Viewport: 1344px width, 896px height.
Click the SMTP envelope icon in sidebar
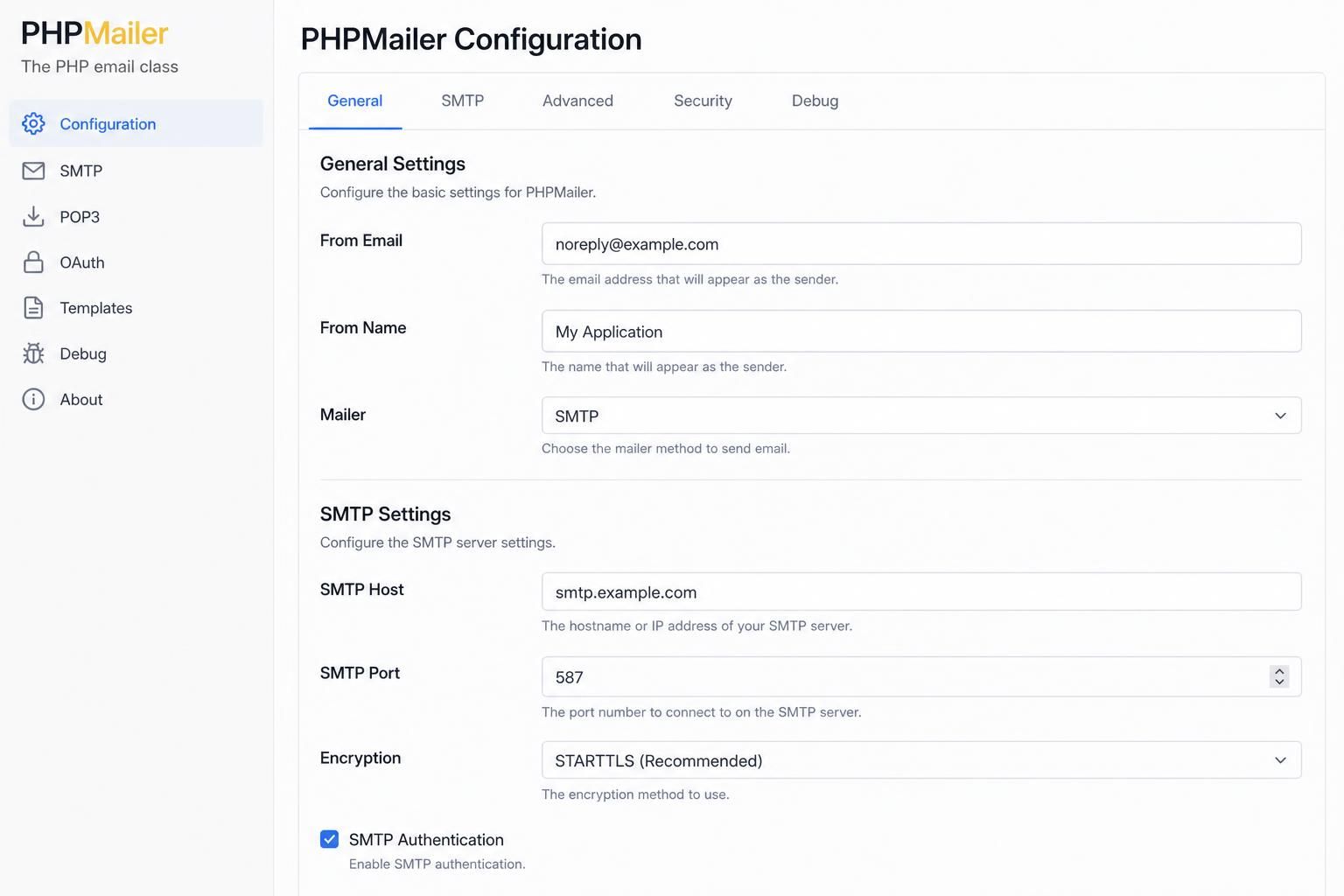(x=33, y=171)
